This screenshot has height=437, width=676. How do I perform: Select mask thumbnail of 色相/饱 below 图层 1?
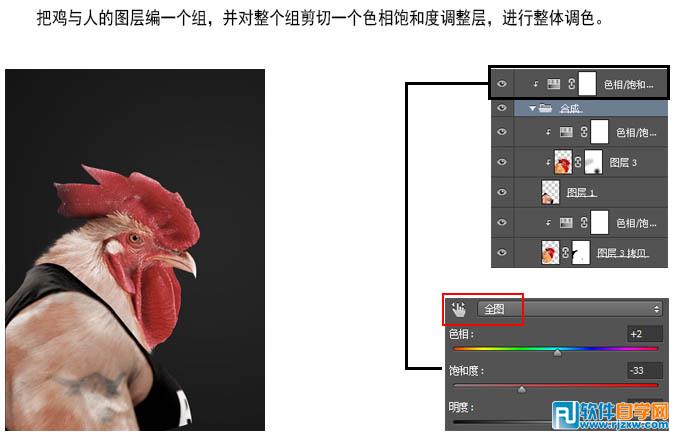click(x=599, y=222)
